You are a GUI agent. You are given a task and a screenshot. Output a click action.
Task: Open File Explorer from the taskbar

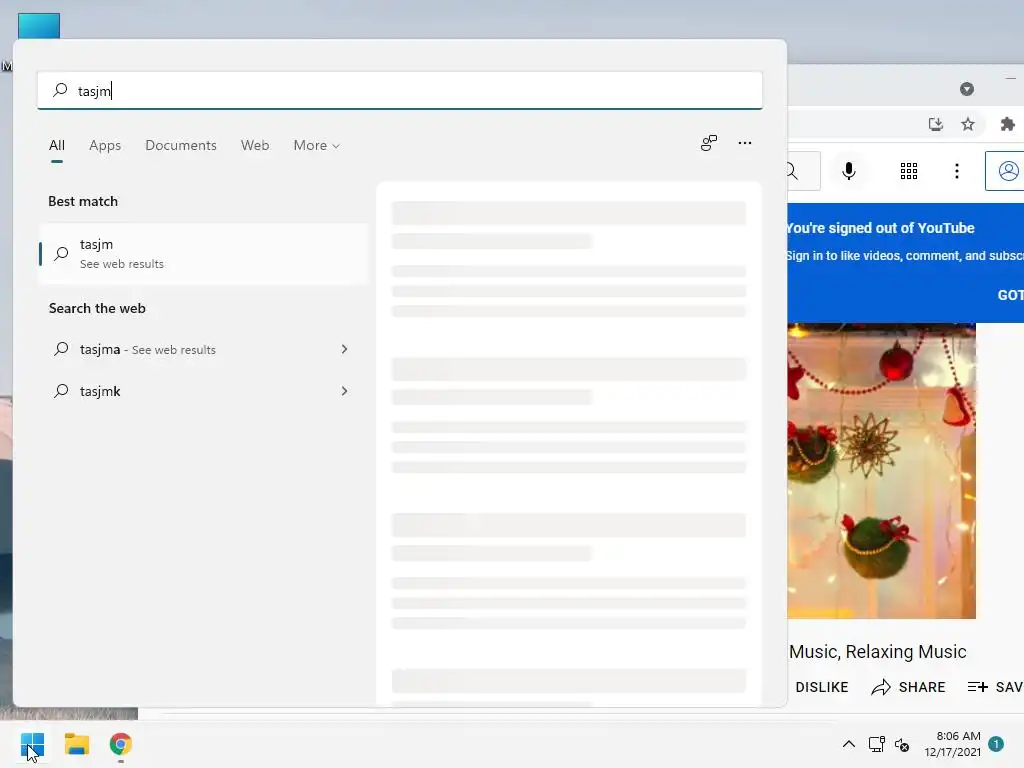click(x=76, y=744)
